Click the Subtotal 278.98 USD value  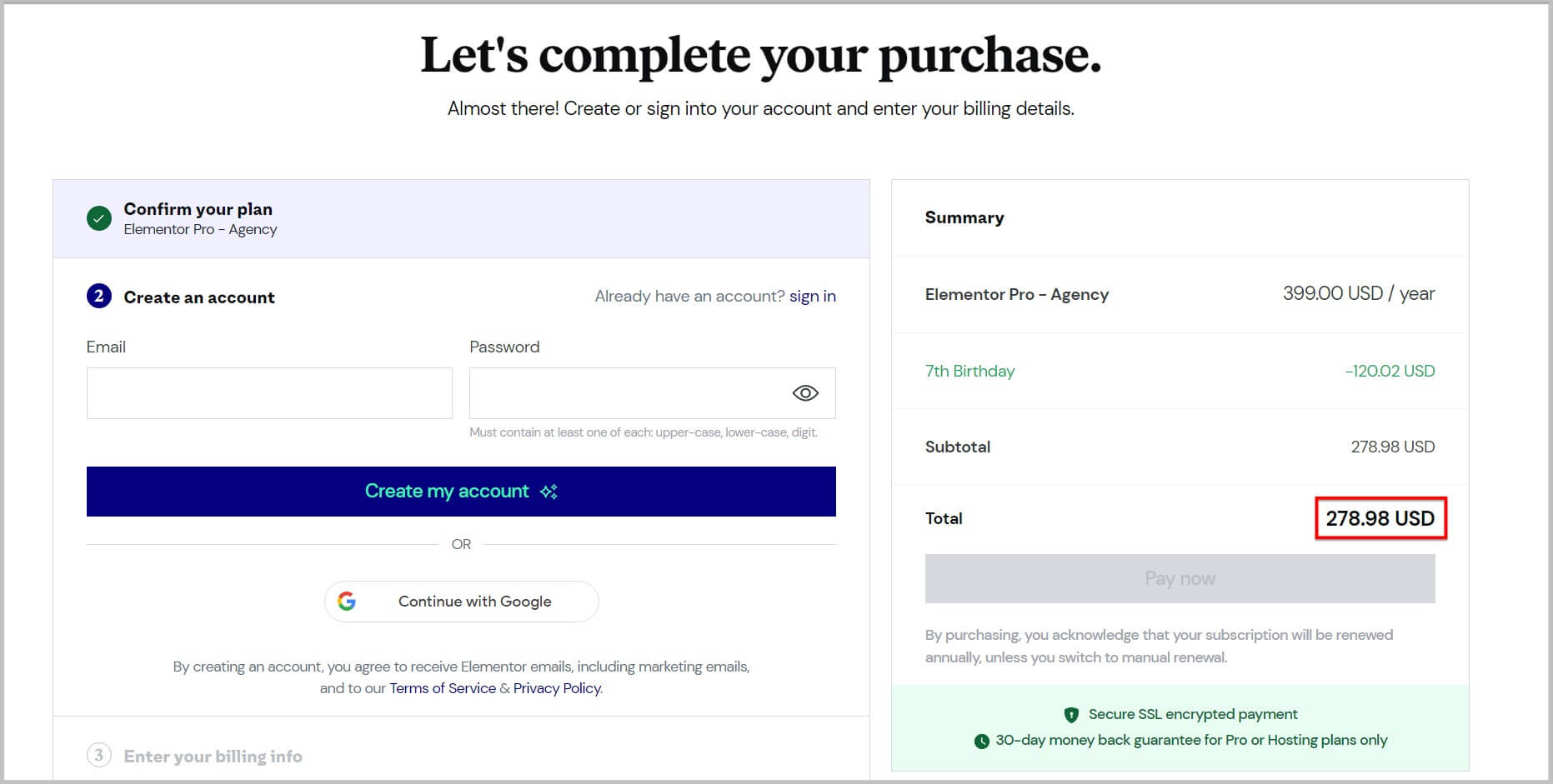pos(1393,447)
